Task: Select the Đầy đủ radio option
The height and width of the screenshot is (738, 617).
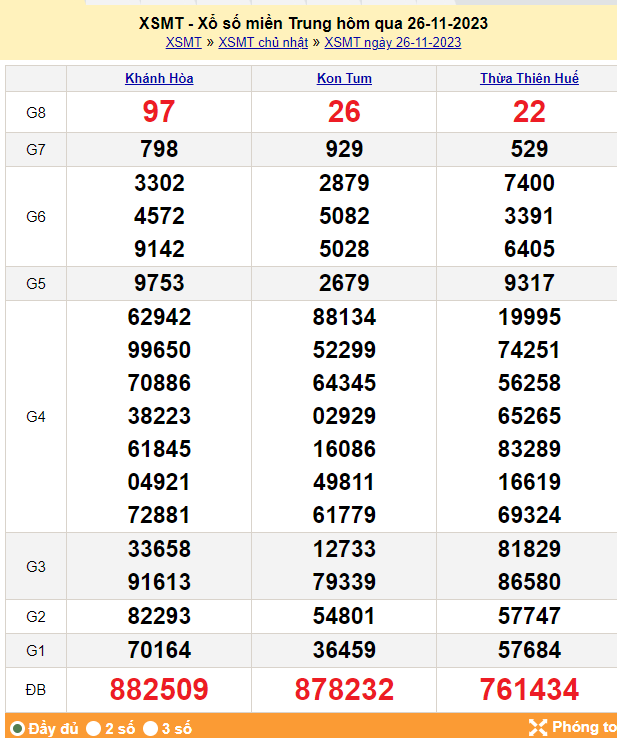Action: coord(17,728)
